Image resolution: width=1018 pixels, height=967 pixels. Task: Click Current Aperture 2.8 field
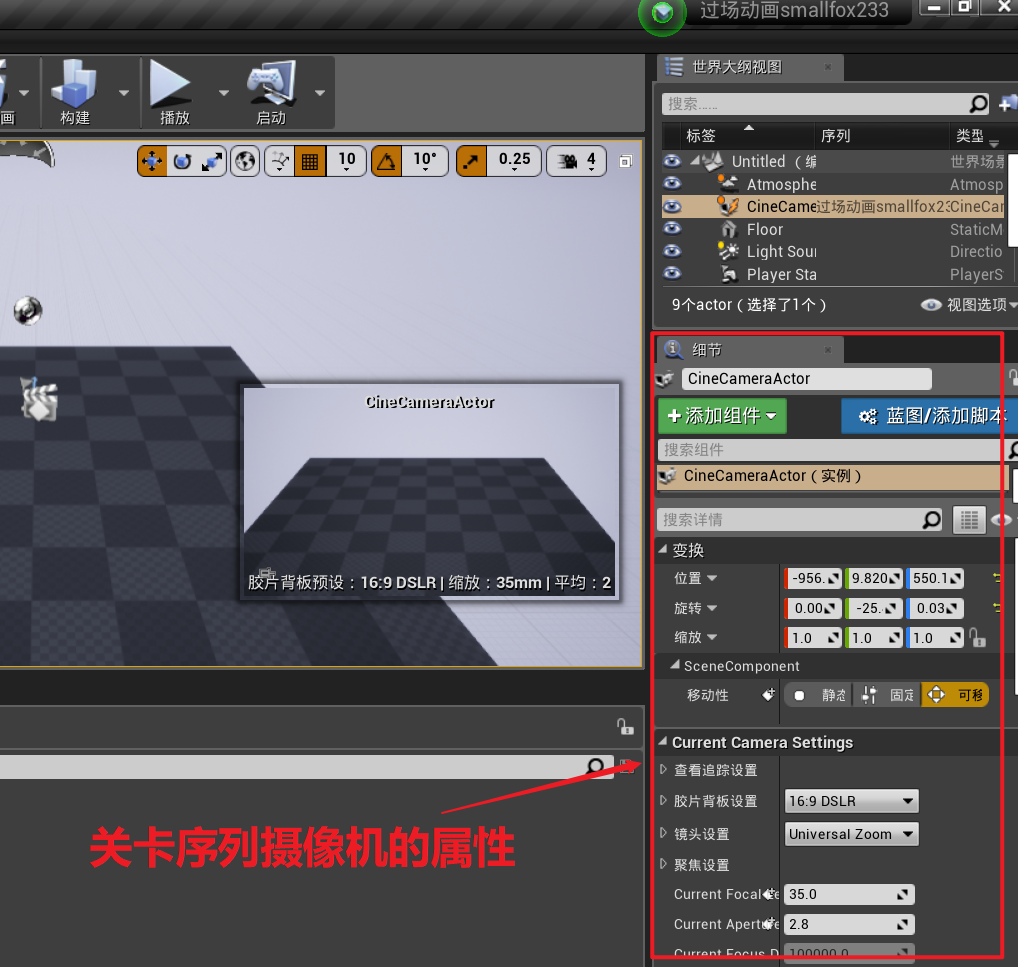[x=849, y=924]
